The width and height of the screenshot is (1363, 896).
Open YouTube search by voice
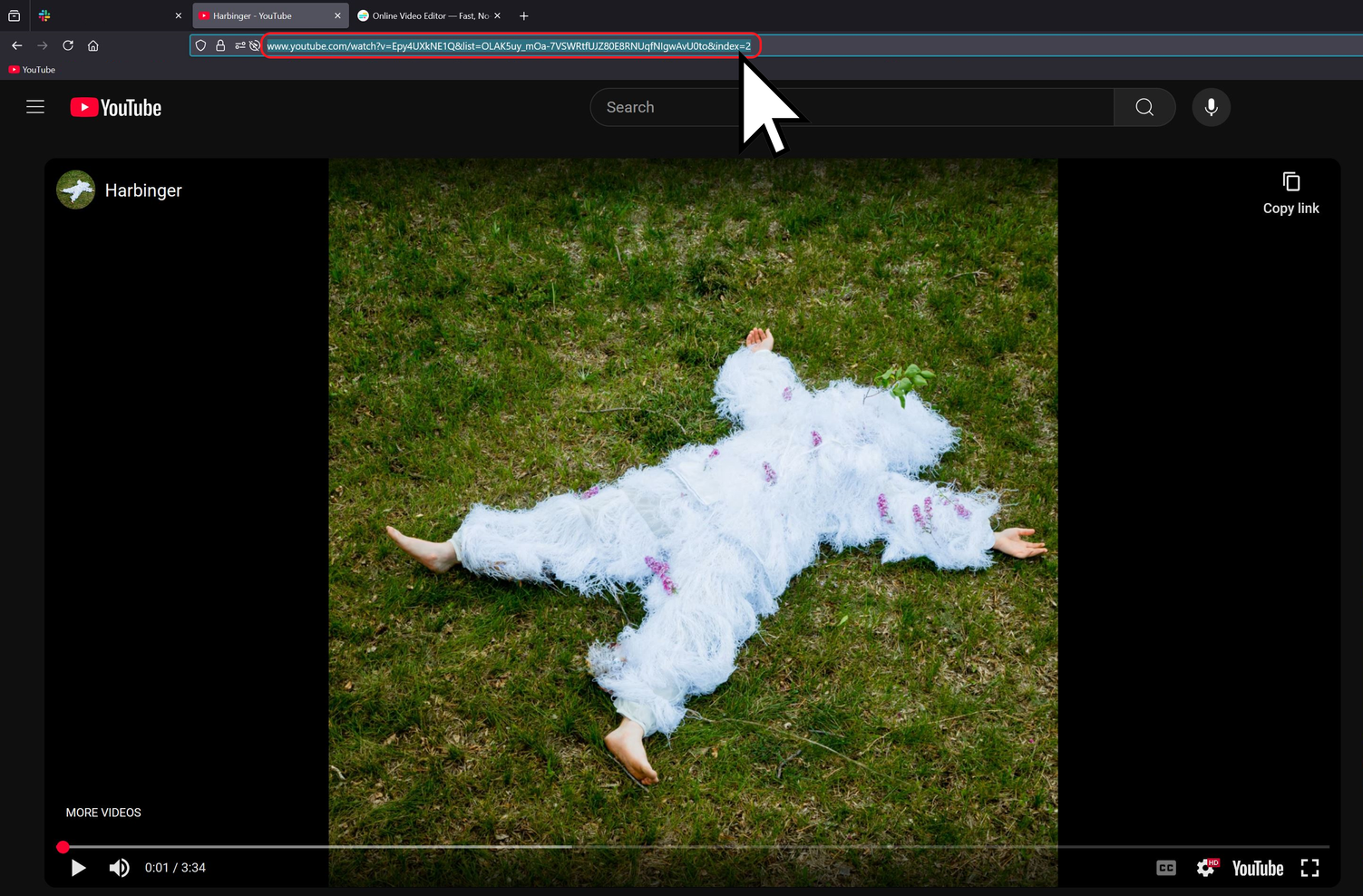click(1211, 106)
